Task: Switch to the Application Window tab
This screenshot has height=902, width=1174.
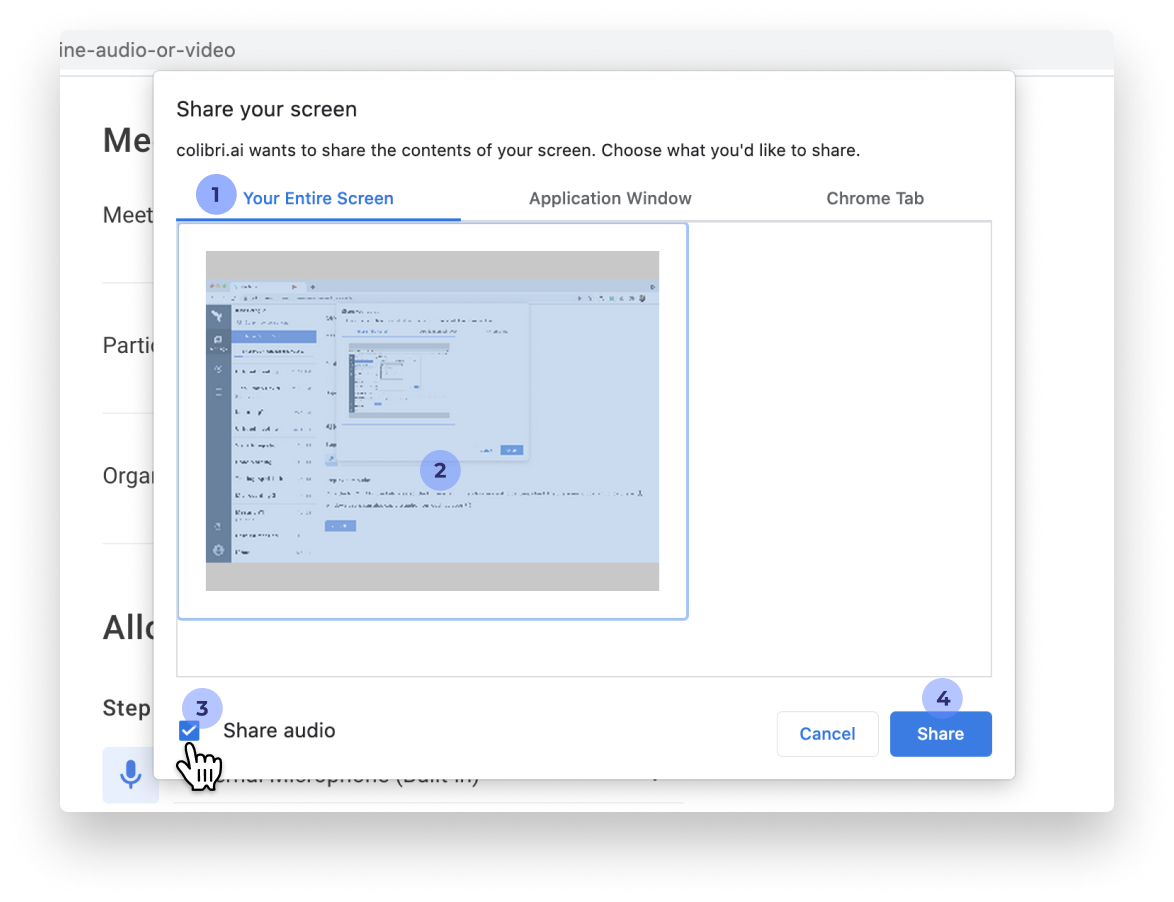Action: pos(610,198)
